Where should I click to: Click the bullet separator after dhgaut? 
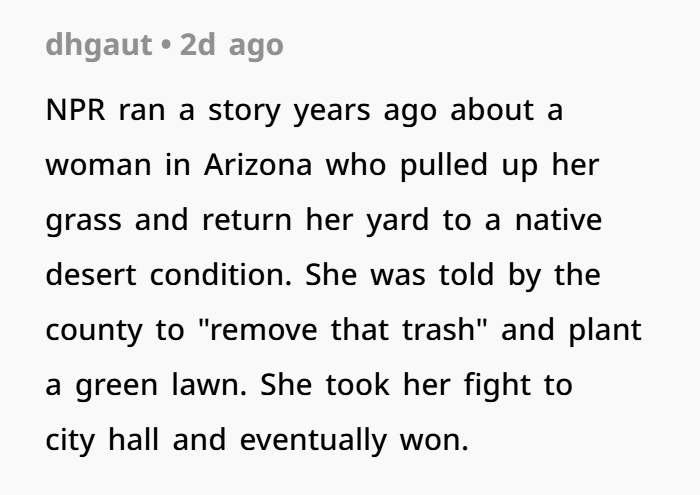pyautogui.click(x=166, y=46)
